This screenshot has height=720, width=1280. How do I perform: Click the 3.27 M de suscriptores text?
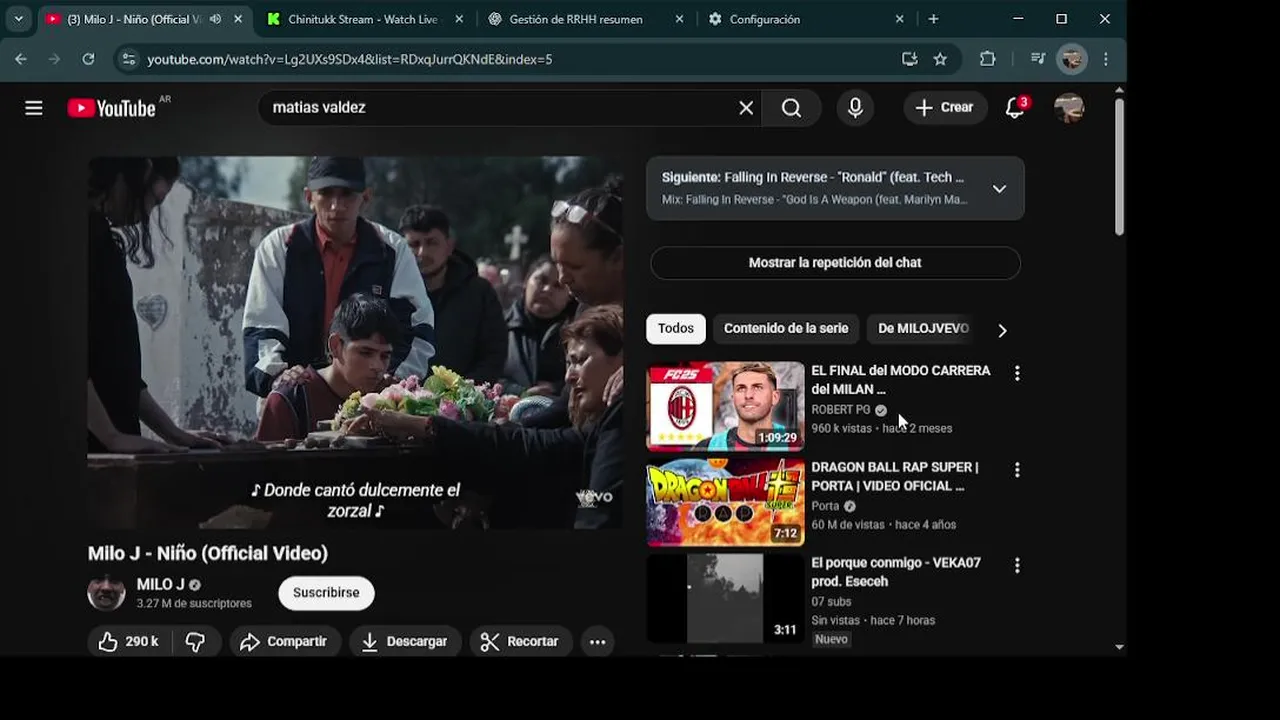coord(194,604)
